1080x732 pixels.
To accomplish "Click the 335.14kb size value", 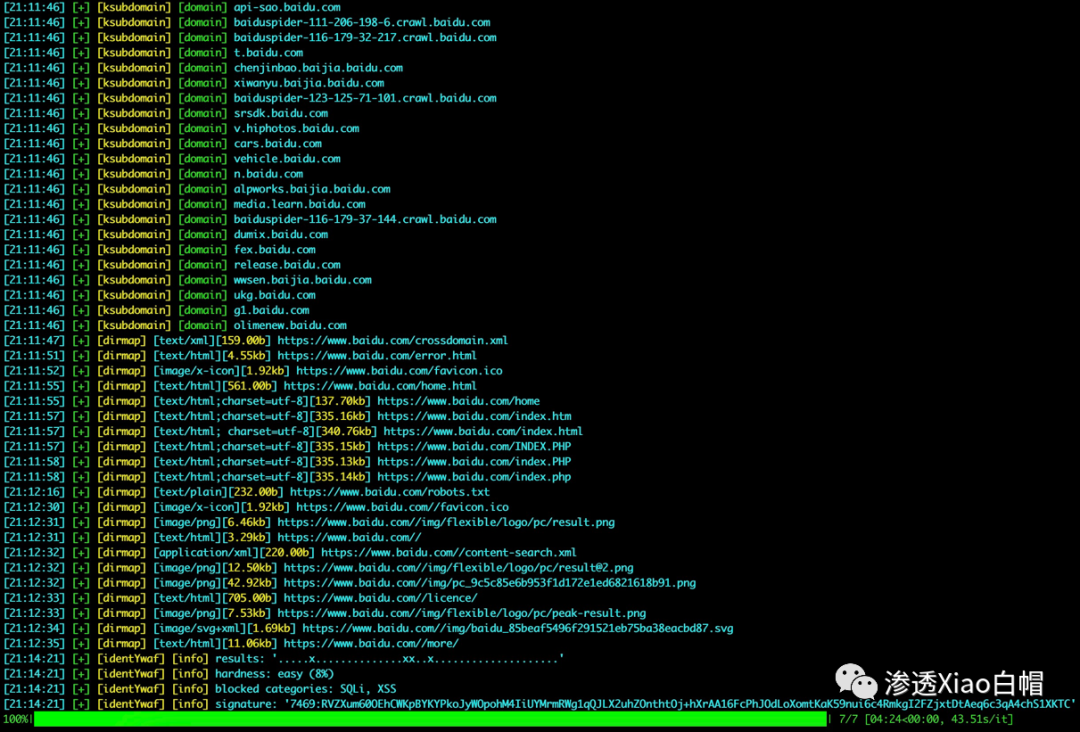I will point(340,477).
